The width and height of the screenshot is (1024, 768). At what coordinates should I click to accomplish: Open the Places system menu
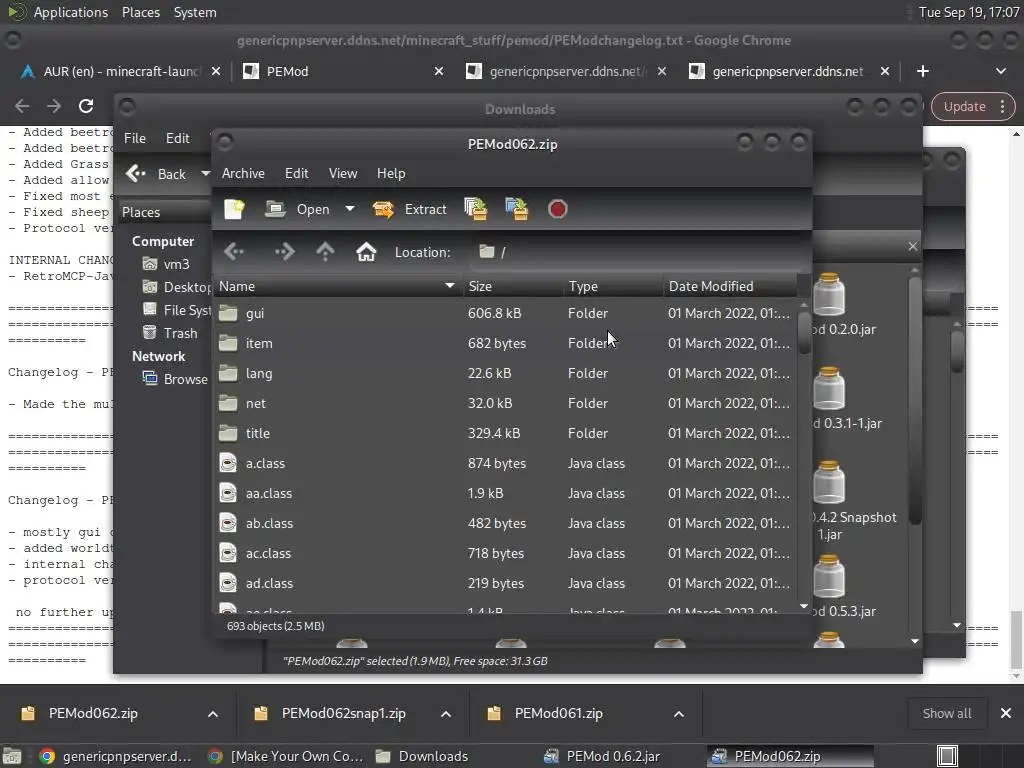141,12
